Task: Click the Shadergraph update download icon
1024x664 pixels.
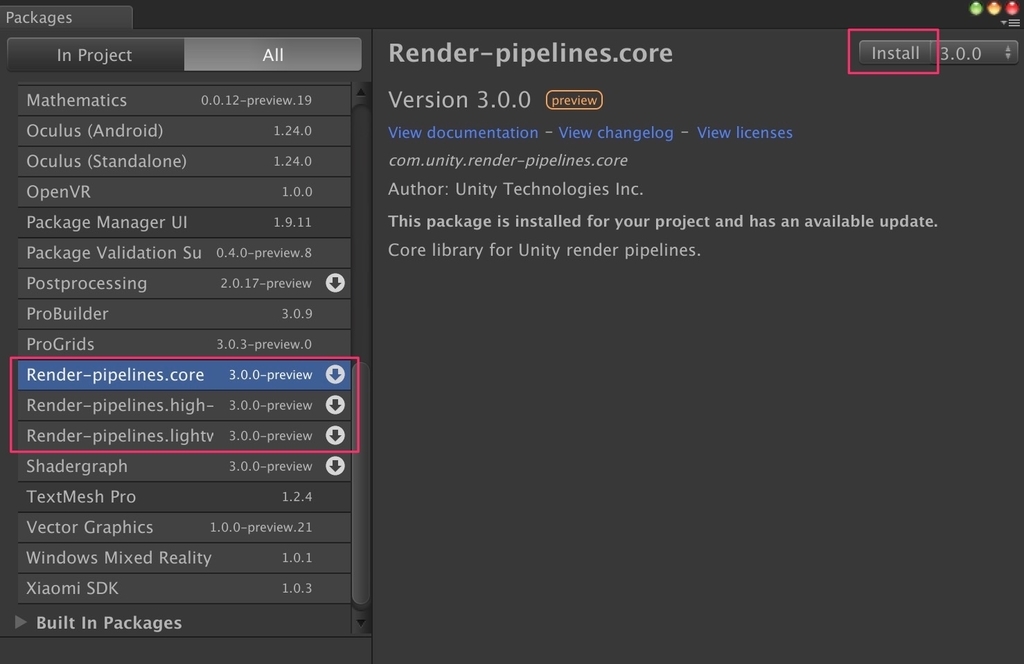Action: pos(336,466)
